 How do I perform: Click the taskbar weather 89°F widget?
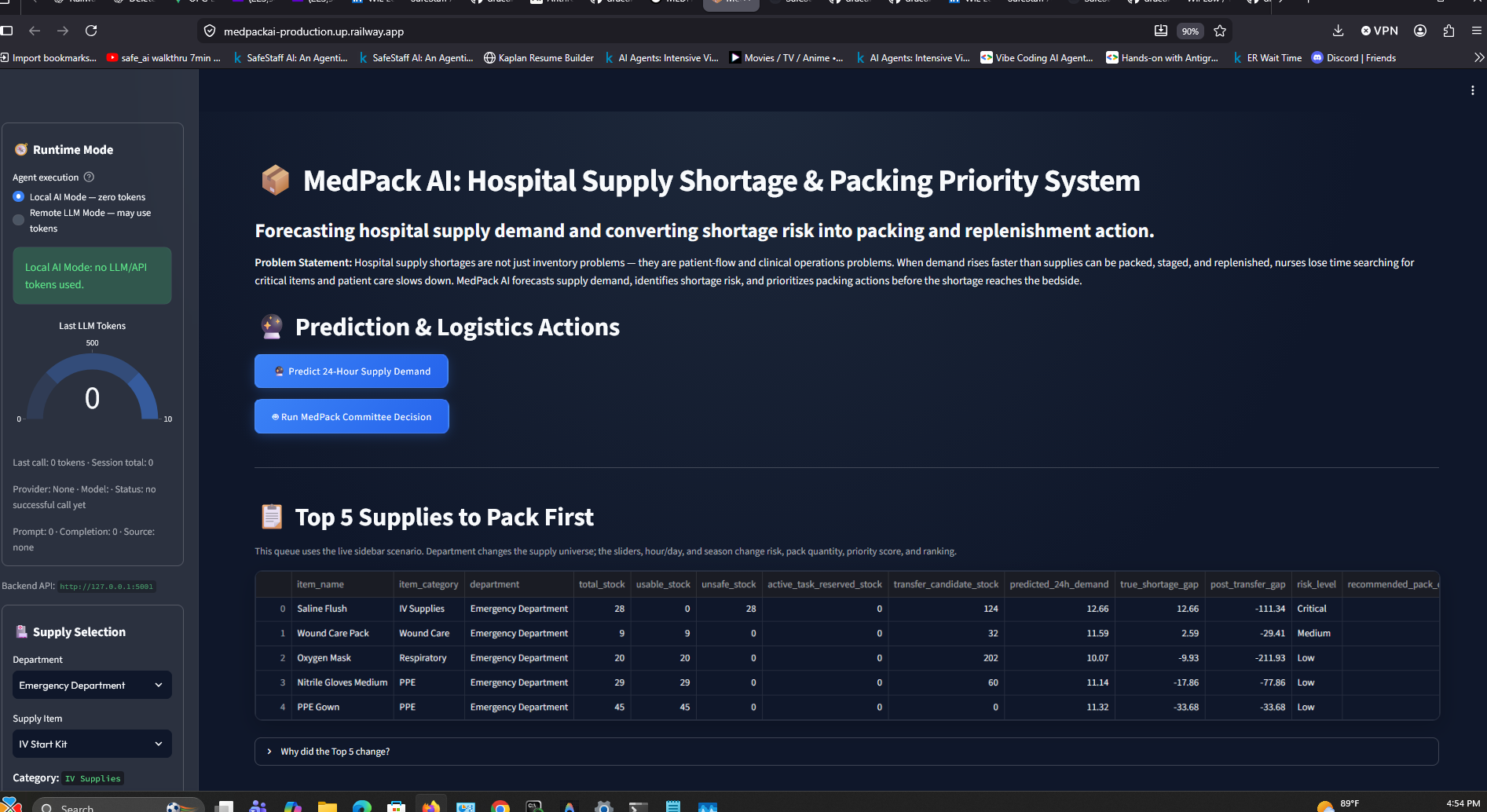(1339, 805)
